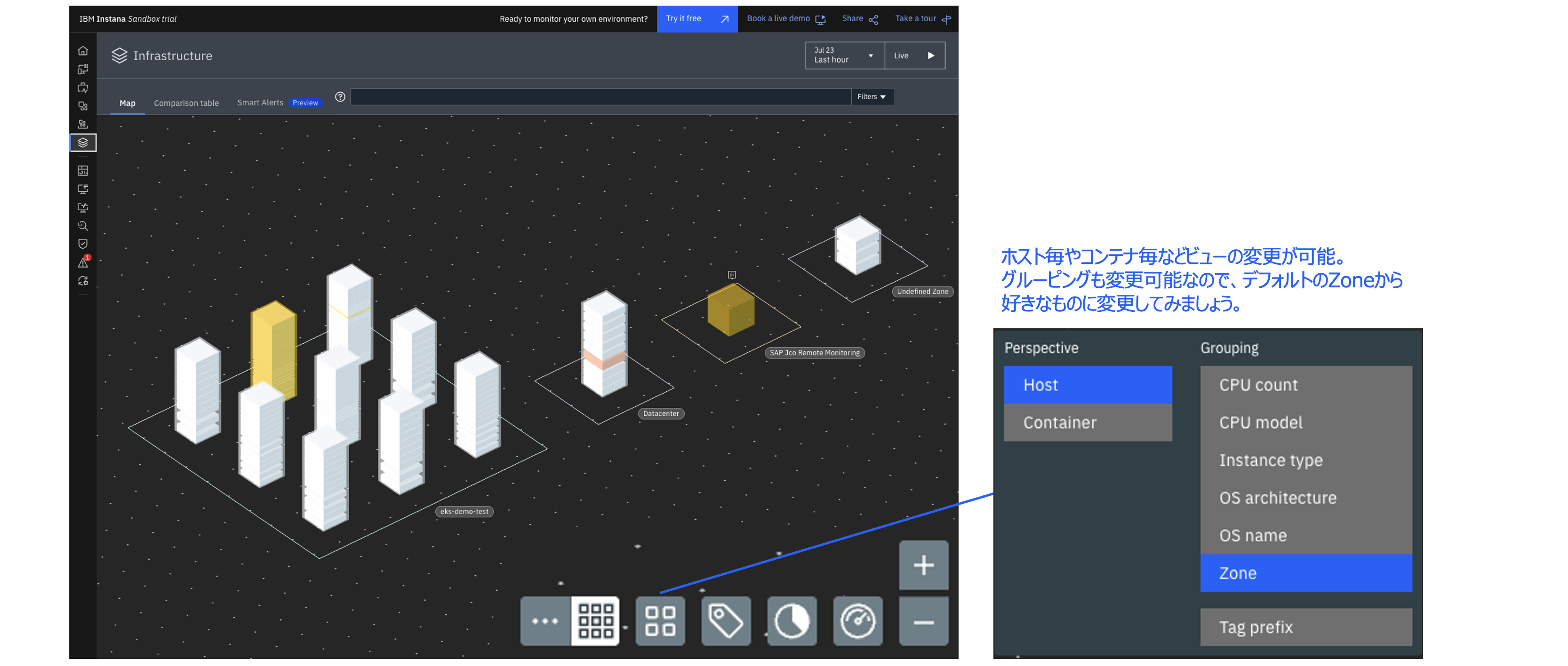Click the analytics magnifier sidebar icon
Image resolution: width=1568 pixels, height=666 pixels.
[x=83, y=226]
